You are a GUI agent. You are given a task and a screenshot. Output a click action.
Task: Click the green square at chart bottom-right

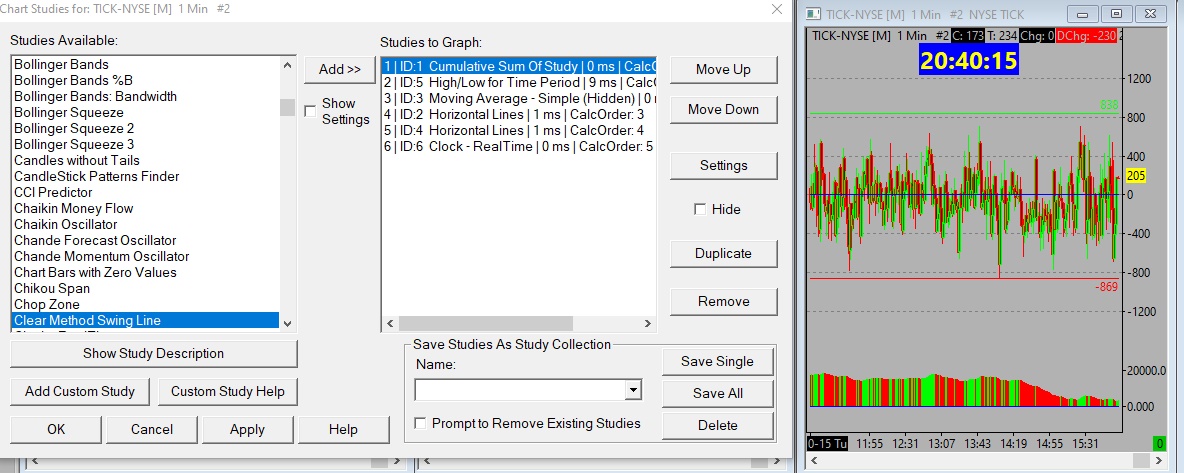point(1159,444)
